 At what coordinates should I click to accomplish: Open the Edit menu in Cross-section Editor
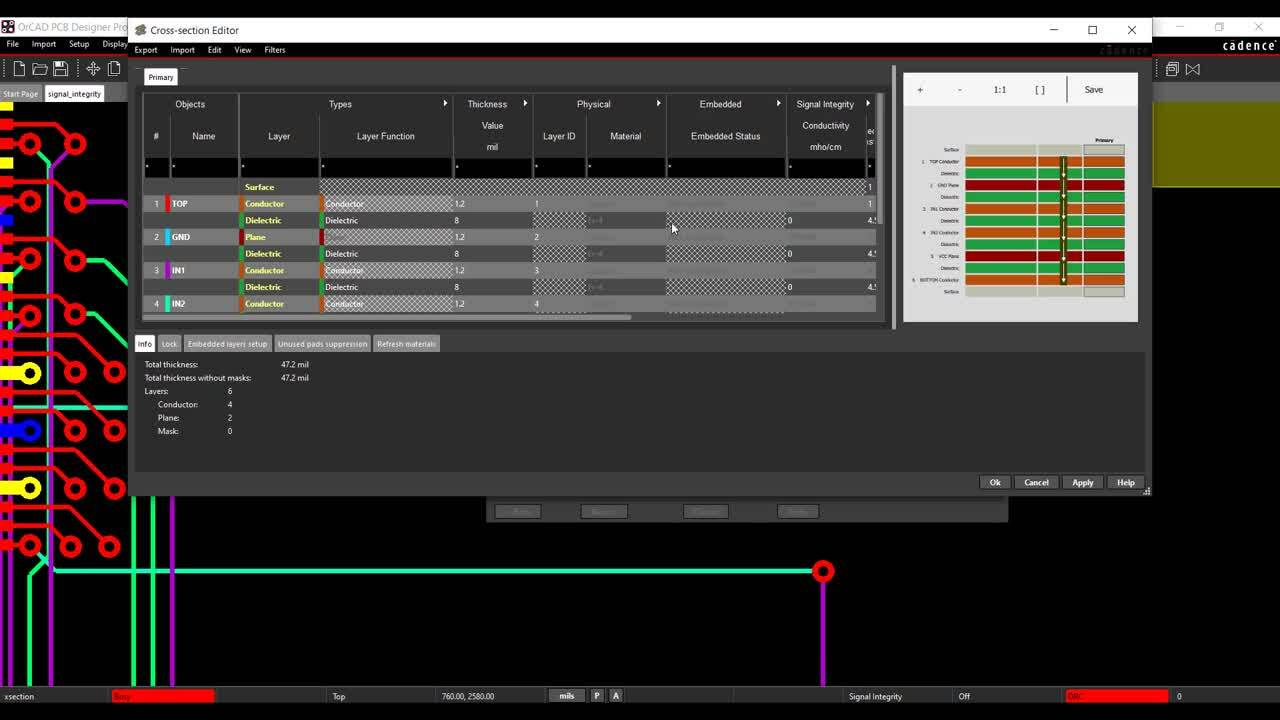tap(214, 50)
